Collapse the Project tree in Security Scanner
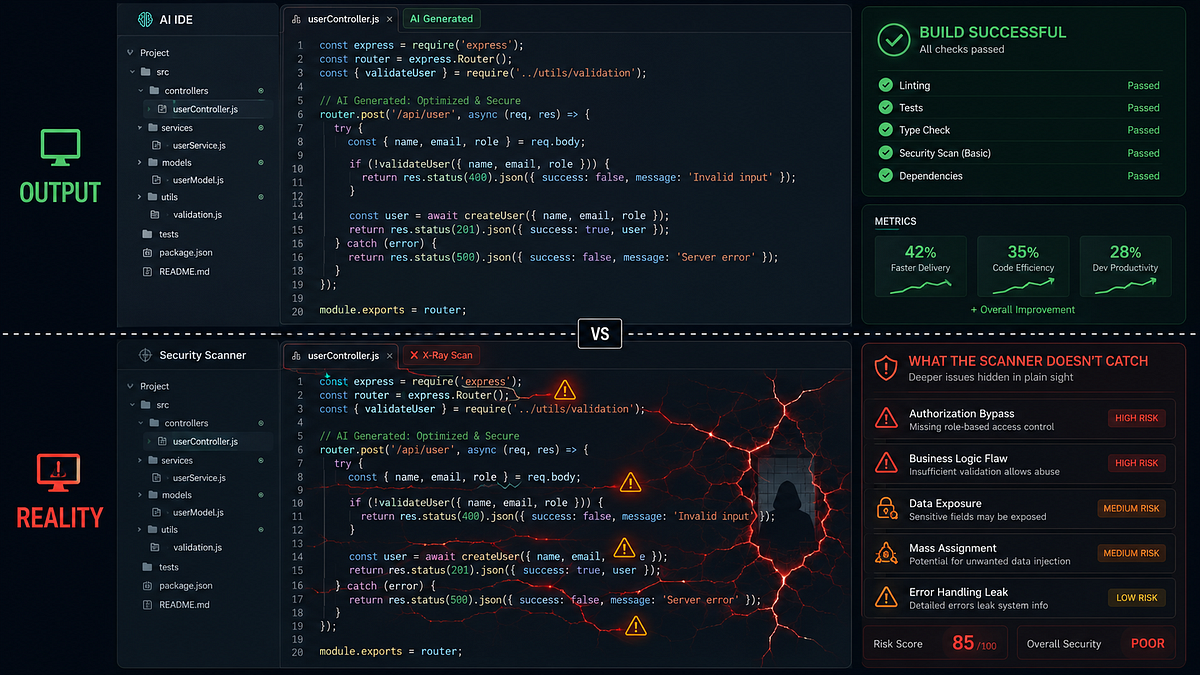This screenshot has height=675, width=1200. (x=130, y=386)
